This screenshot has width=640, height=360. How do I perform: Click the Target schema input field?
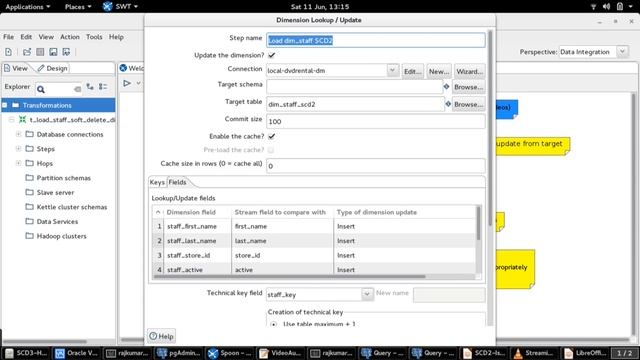click(354, 87)
